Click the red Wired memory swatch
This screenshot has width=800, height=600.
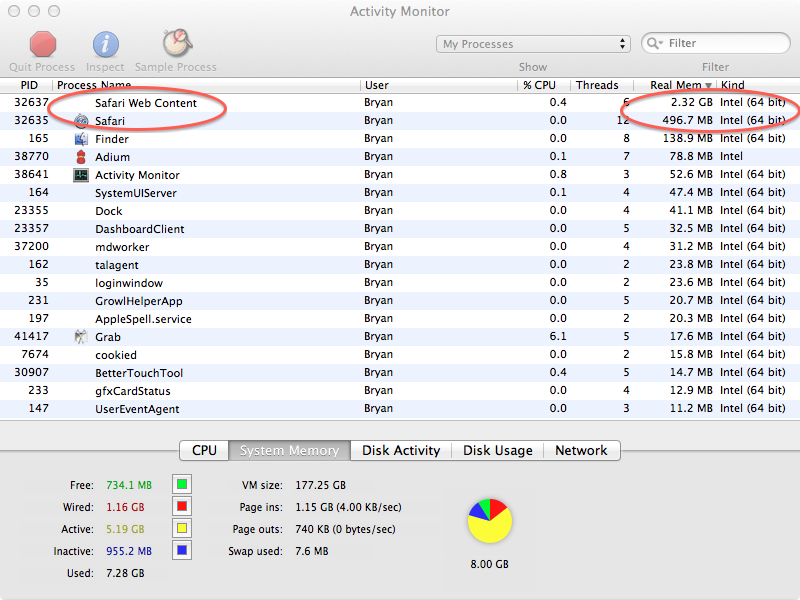pos(182,507)
